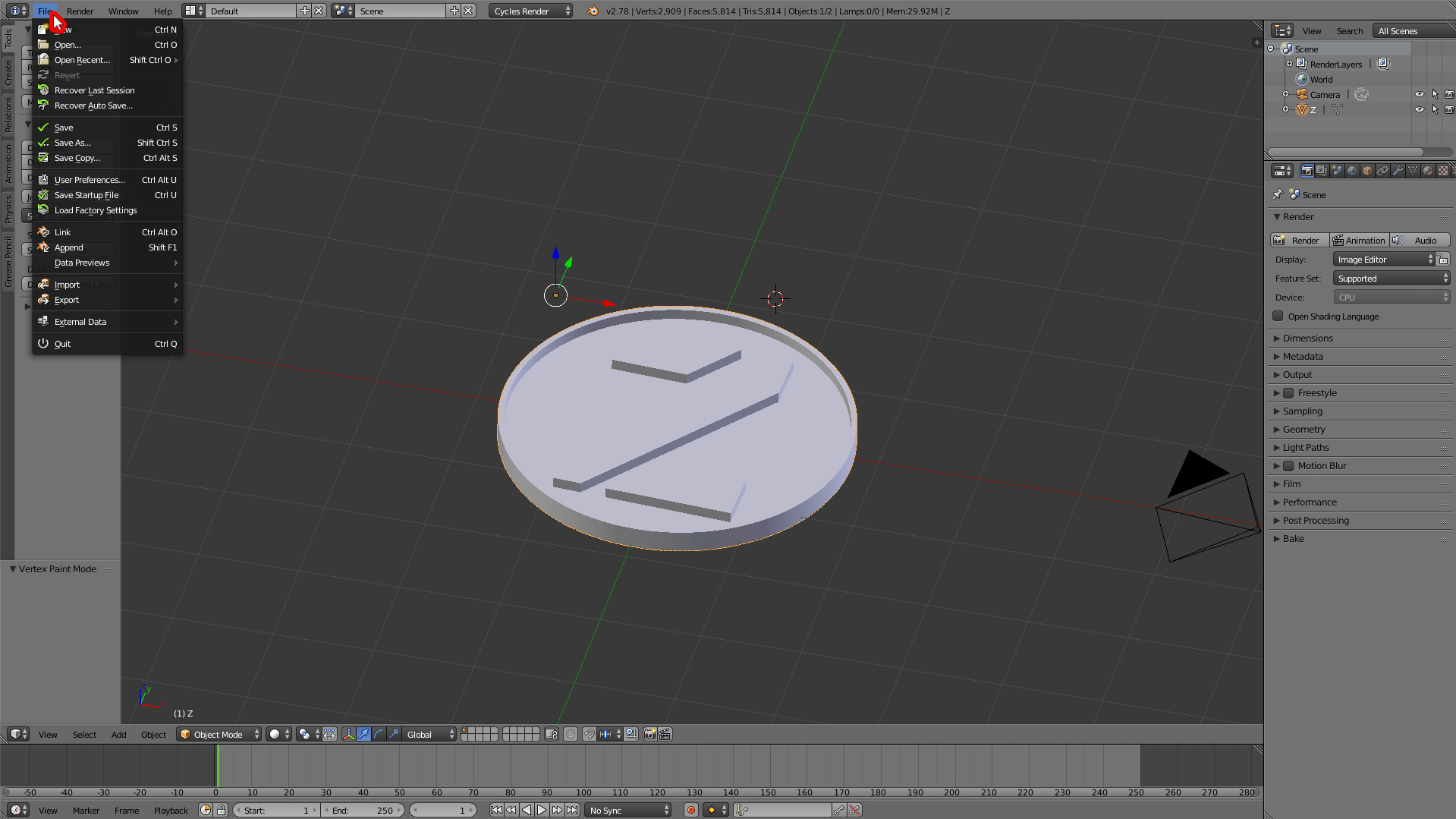The width and height of the screenshot is (1456, 819).
Task: Toggle the Freestyle panel checkbox
Action: (1288, 393)
